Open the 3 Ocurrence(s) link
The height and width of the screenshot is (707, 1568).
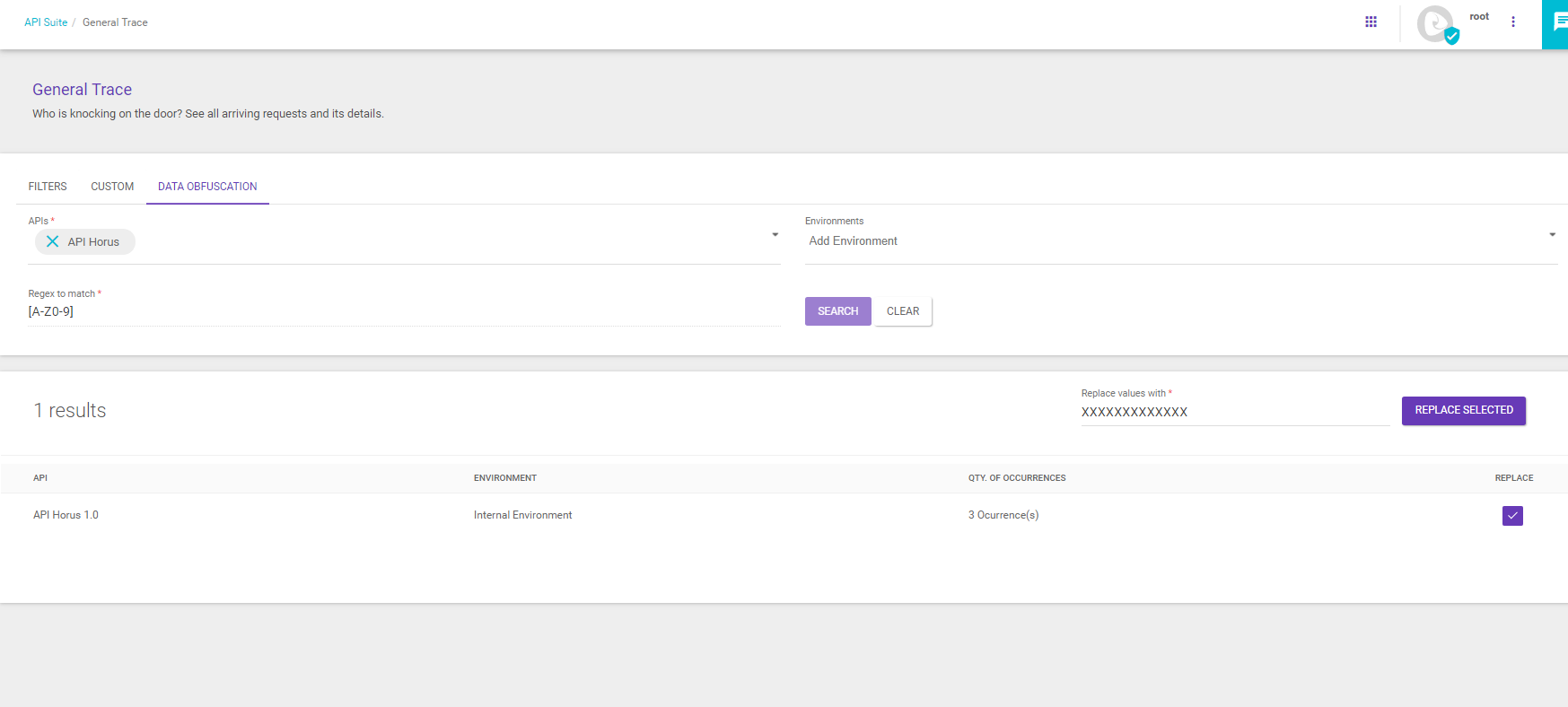tap(1003, 515)
